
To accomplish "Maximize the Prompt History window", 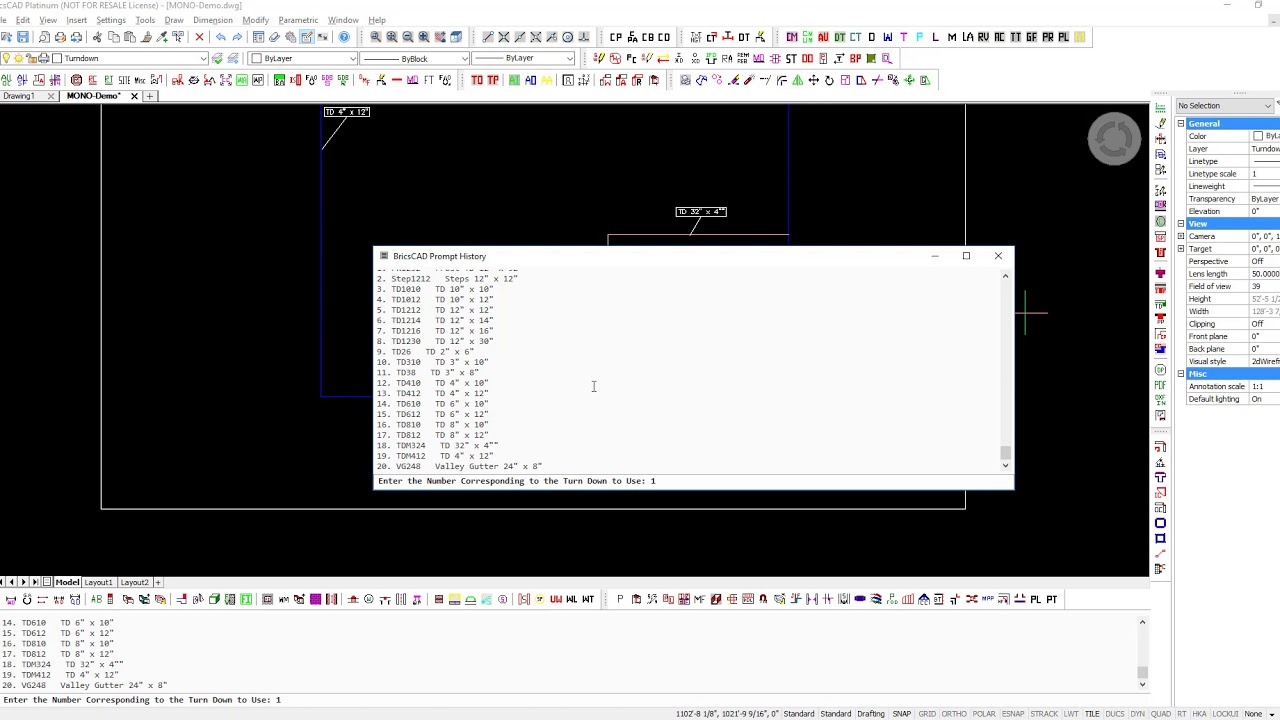I will pos(966,256).
